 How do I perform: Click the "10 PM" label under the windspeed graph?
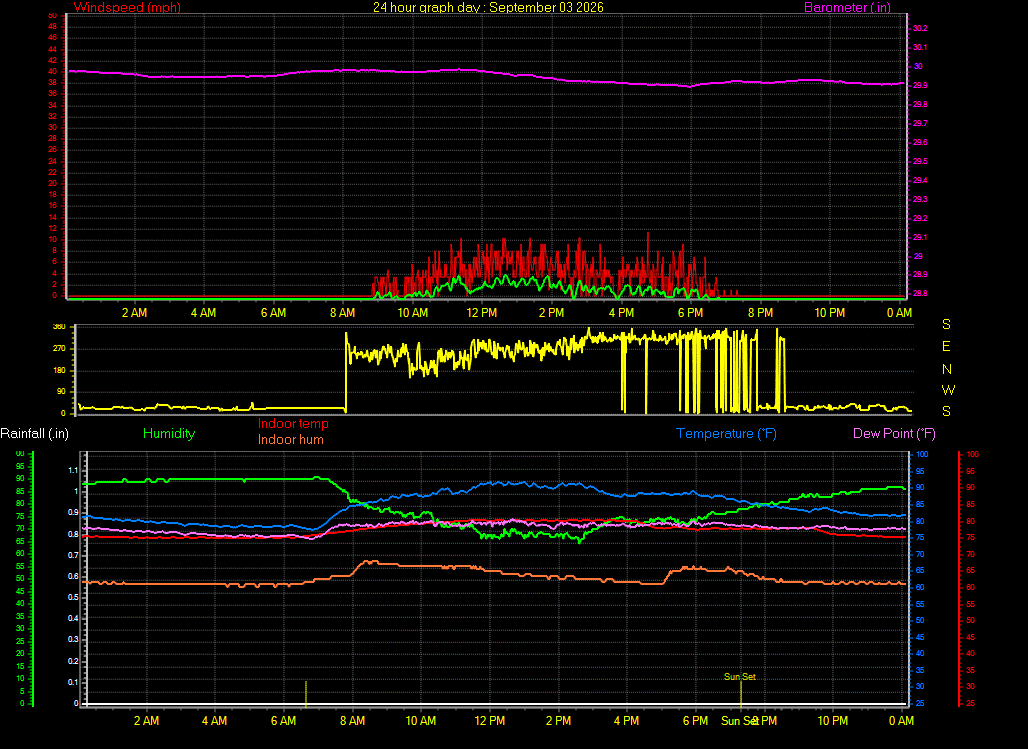pyautogui.click(x=829, y=313)
